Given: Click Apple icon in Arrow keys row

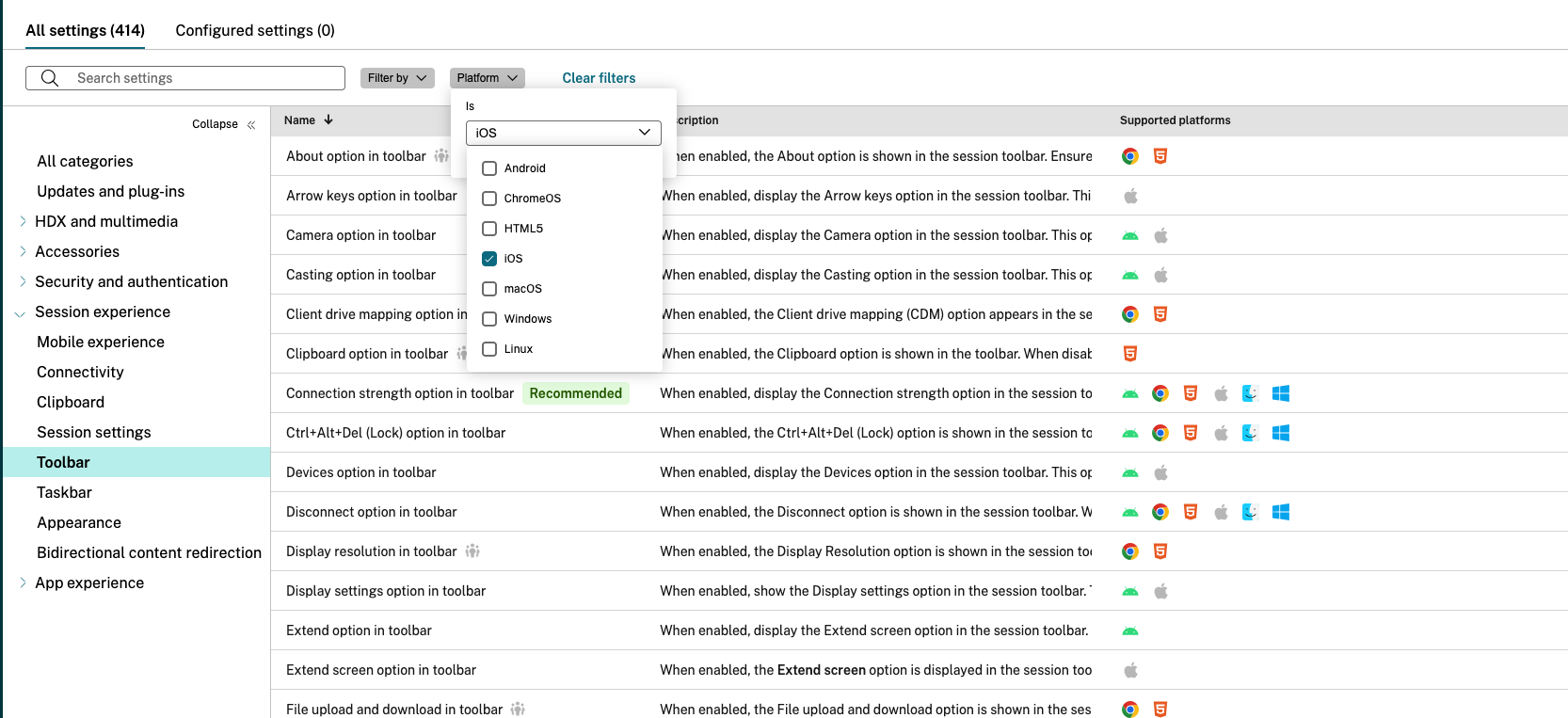Looking at the screenshot, I should point(1130,196).
